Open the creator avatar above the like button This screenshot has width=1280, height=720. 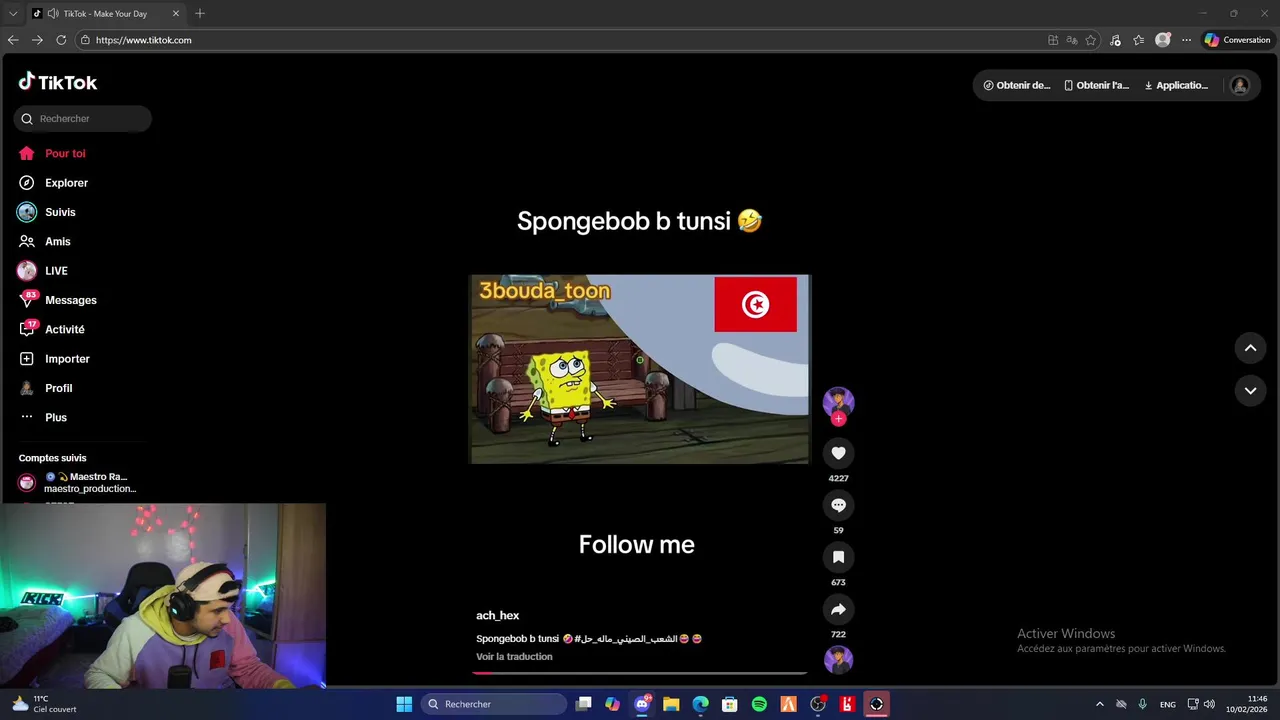(x=838, y=402)
